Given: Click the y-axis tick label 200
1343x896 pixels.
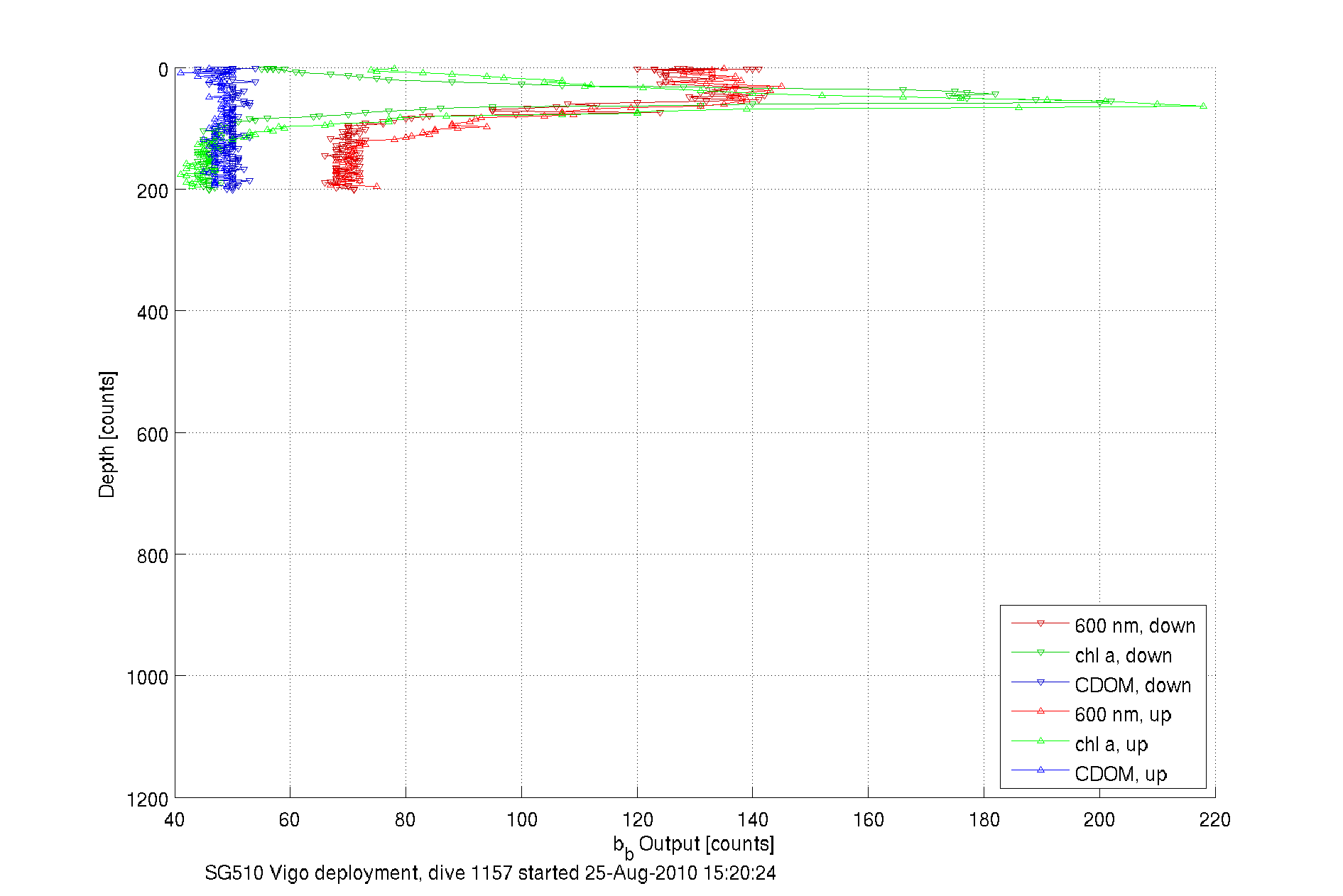Looking at the screenshot, I should (x=152, y=191).
